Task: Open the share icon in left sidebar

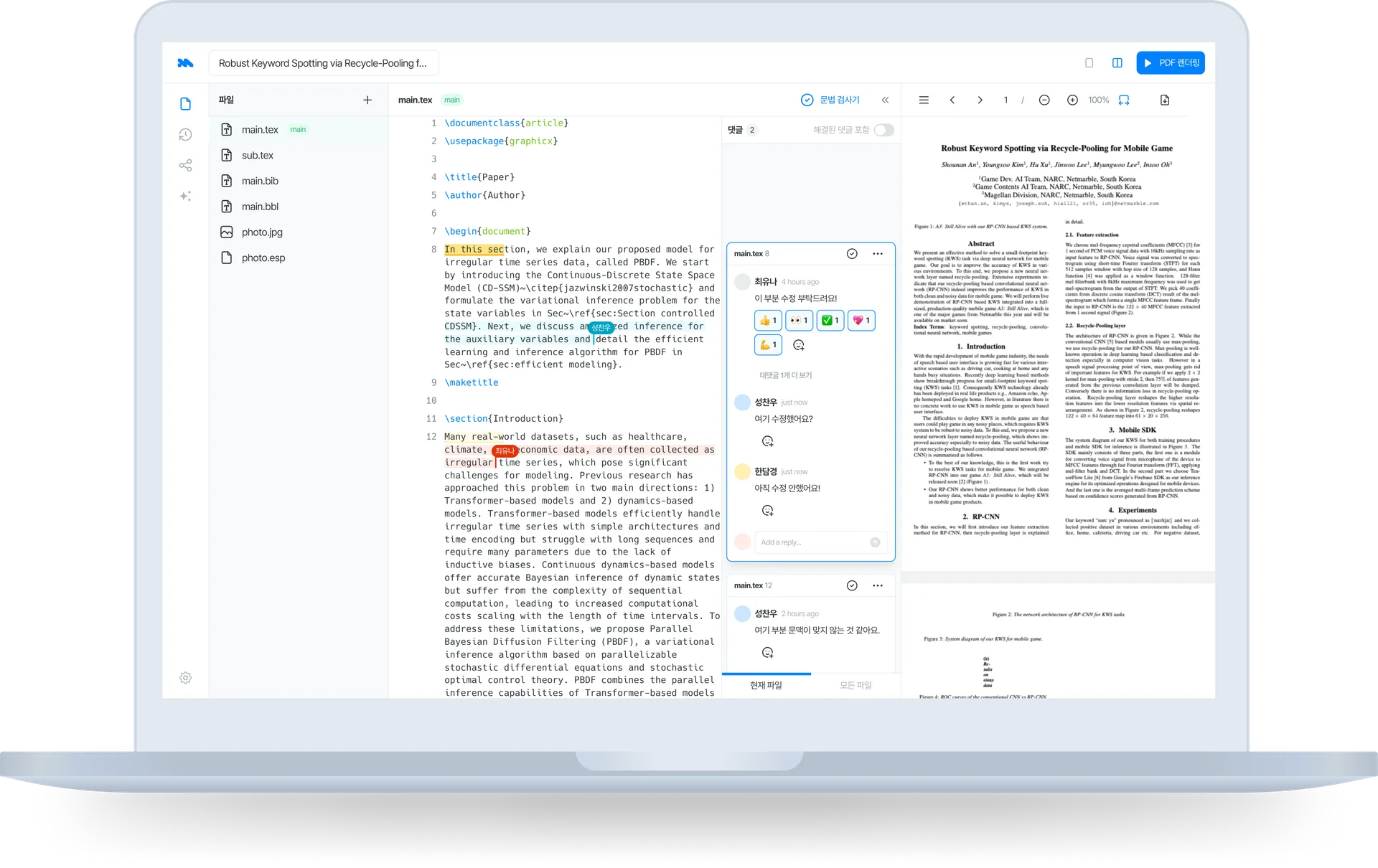Action: (185, 166)
